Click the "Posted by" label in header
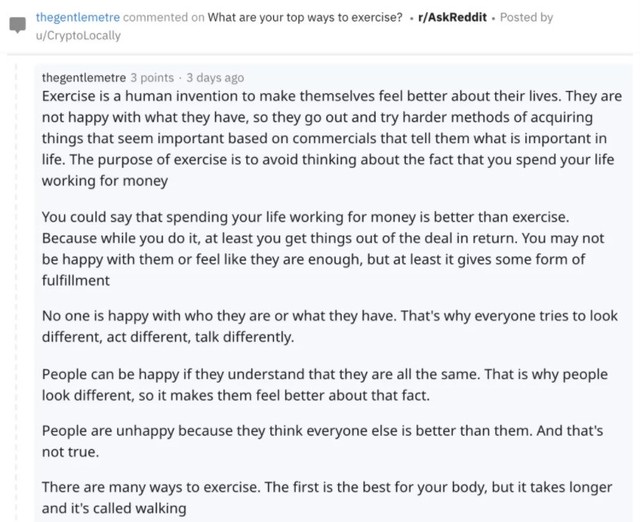The image size is (640, 522). (x=525, y=17)
